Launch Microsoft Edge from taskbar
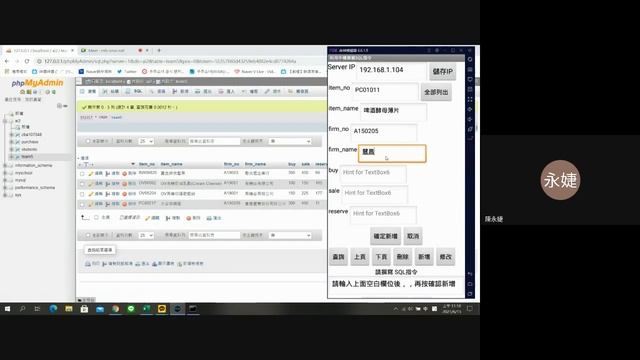 [53, 309]
